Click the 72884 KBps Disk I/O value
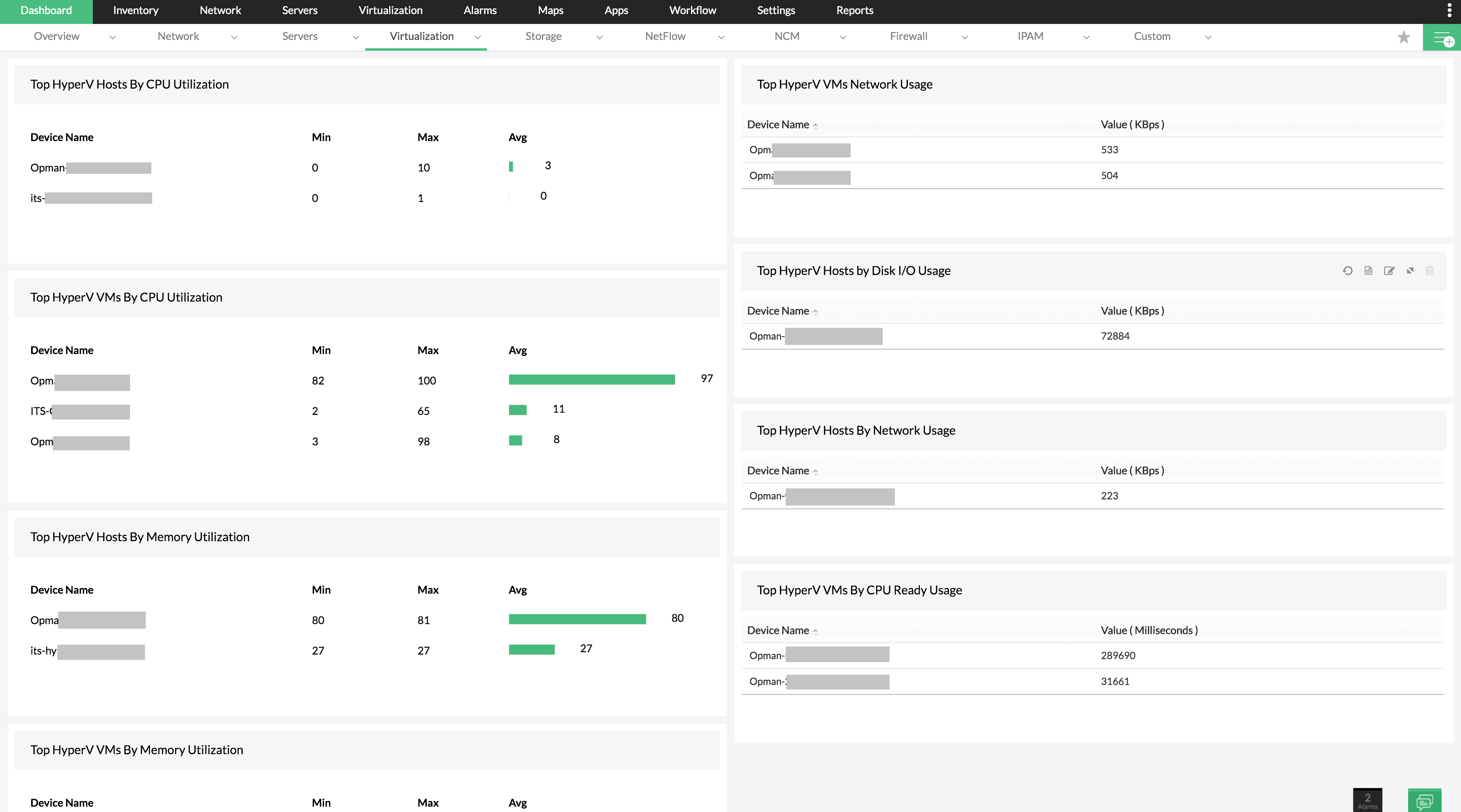The height and width of the screenshot is (812, 1461). coord(1115,336)
